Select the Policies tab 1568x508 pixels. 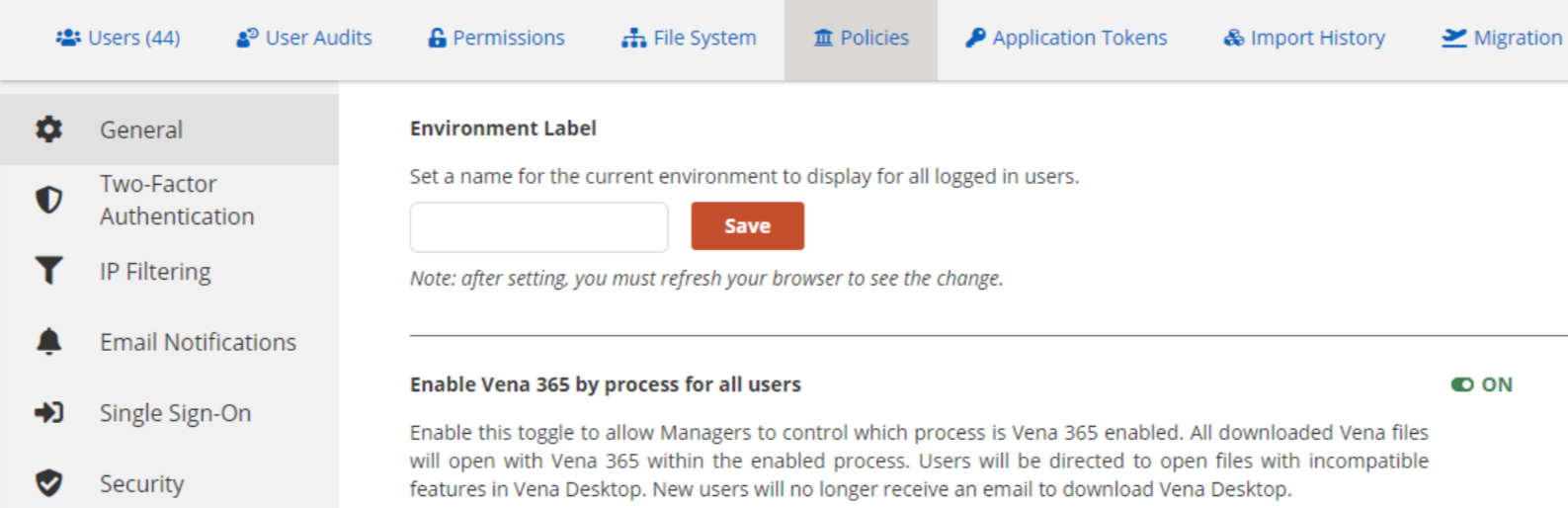click(x=861, y=38)
